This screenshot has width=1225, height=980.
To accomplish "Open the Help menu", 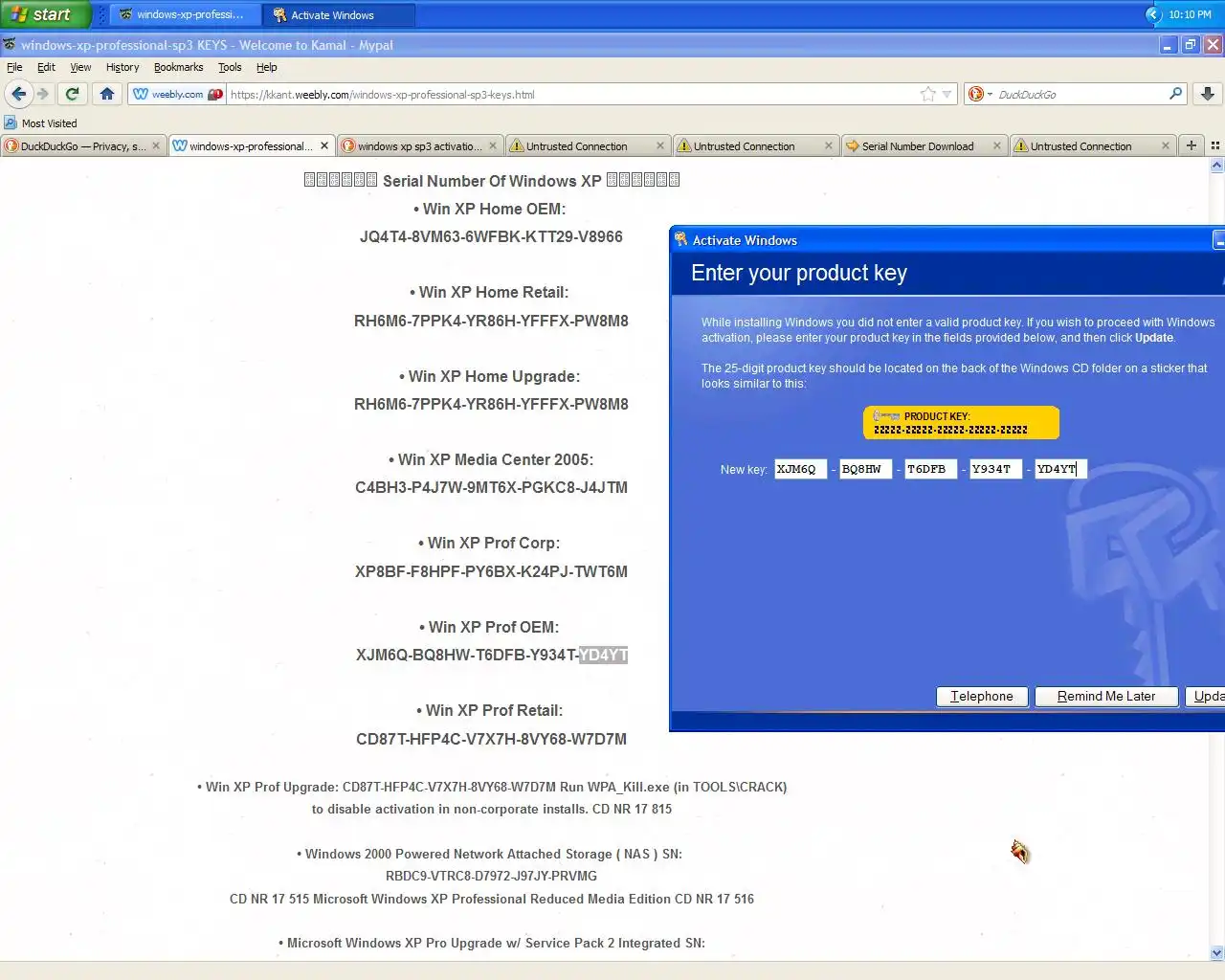I will point(267,67).
